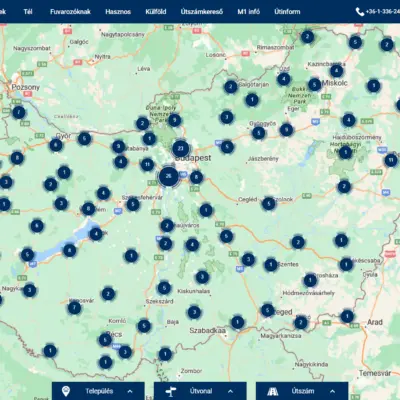Image resolution: width=400 pixels, height=400 pixels.
Task: Open the Útinform link
Action: click(x=287, y=12)
